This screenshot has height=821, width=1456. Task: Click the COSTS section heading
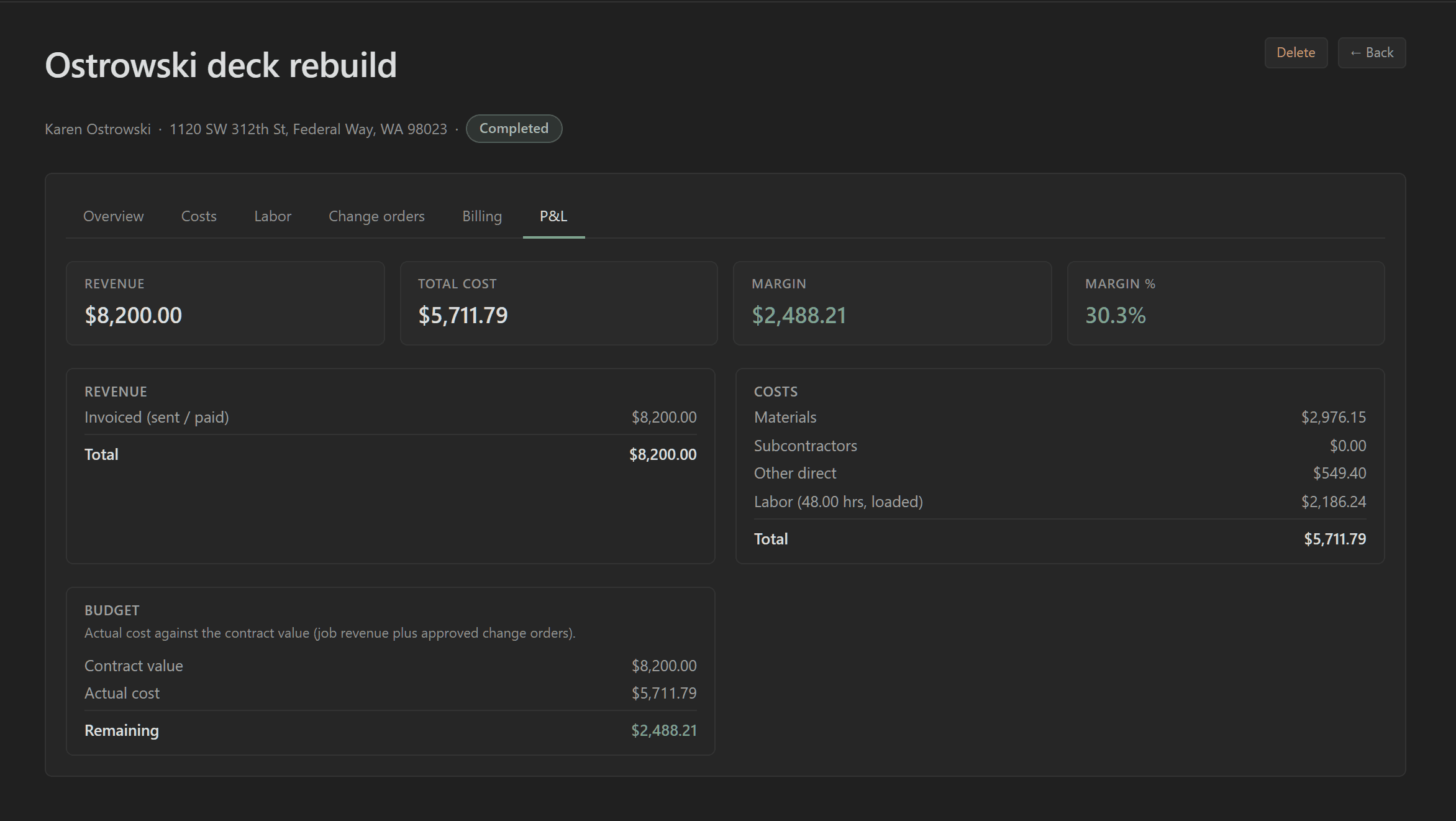[x=776, y=392]
